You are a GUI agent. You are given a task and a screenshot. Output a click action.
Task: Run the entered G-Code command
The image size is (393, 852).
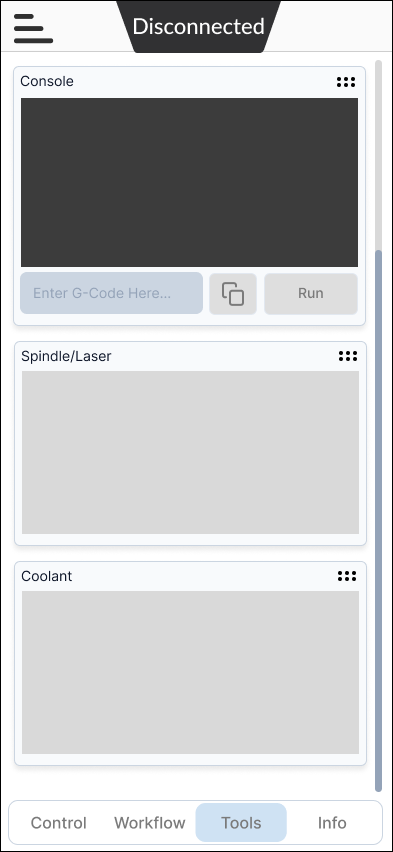pos(311,293)
